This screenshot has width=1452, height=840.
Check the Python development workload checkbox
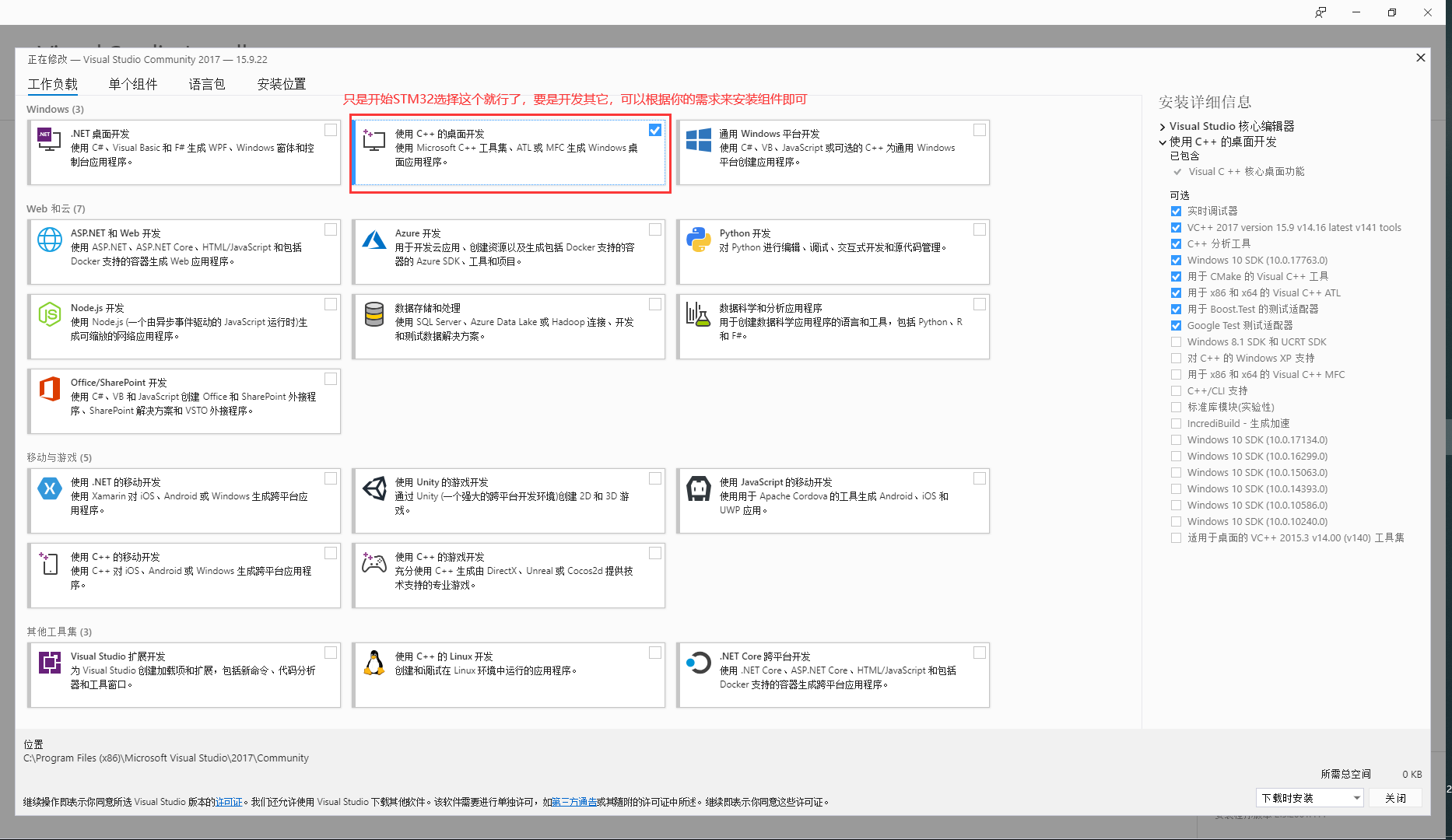[x=980, y=229]
